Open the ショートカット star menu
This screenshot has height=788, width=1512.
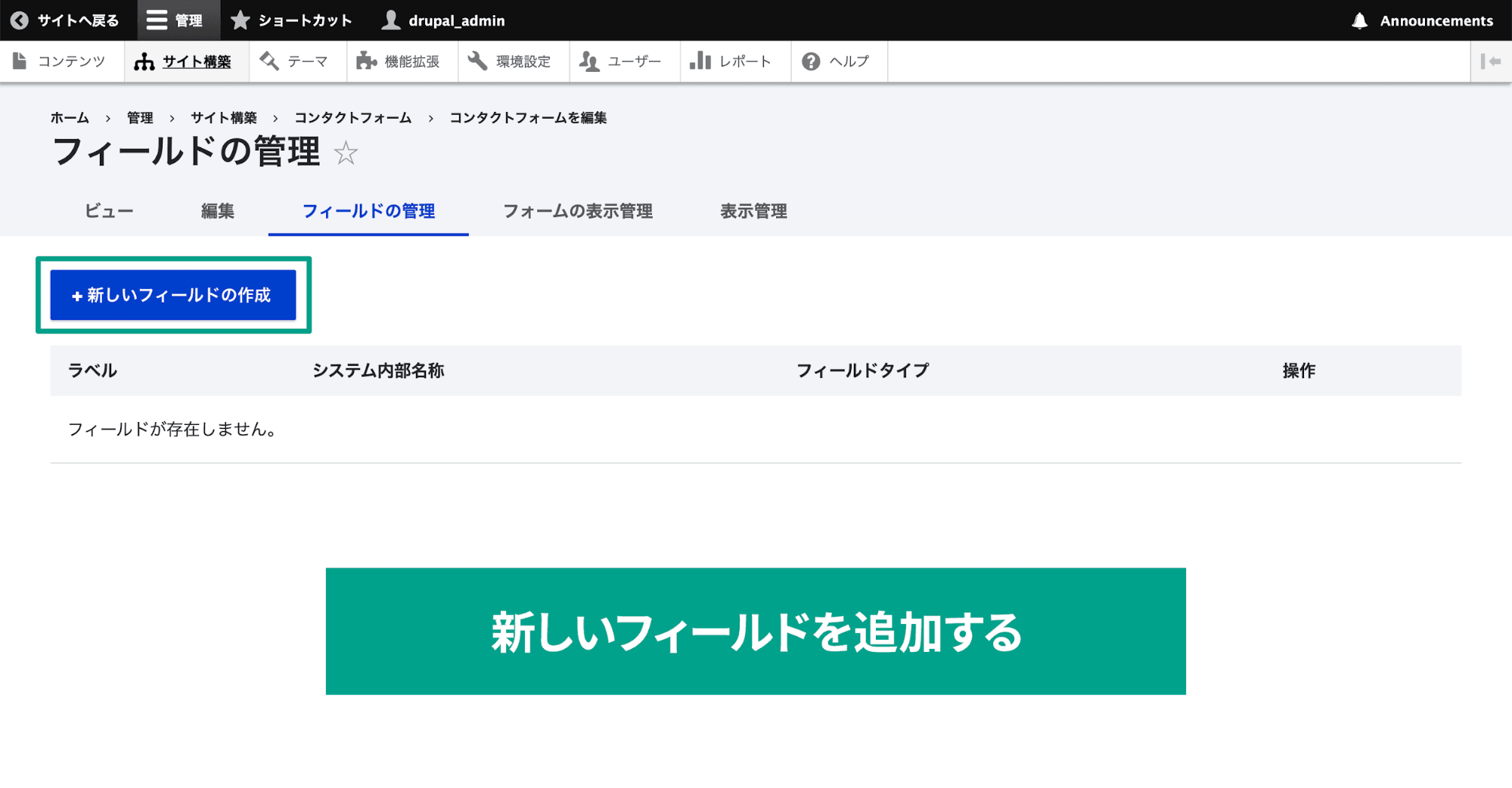(x=291, y=20)
